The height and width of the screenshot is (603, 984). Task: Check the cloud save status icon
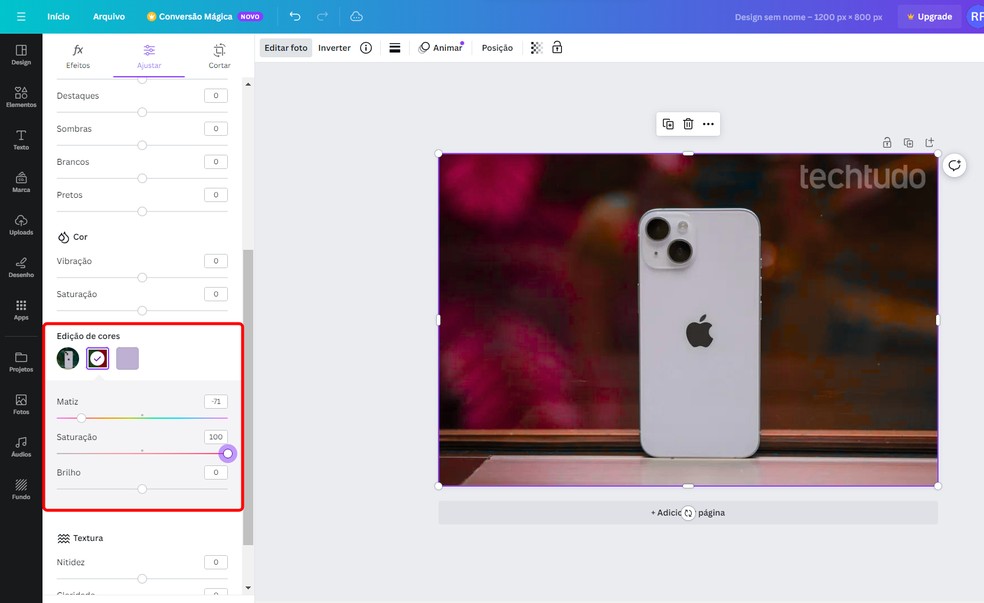tap(356, 16)
